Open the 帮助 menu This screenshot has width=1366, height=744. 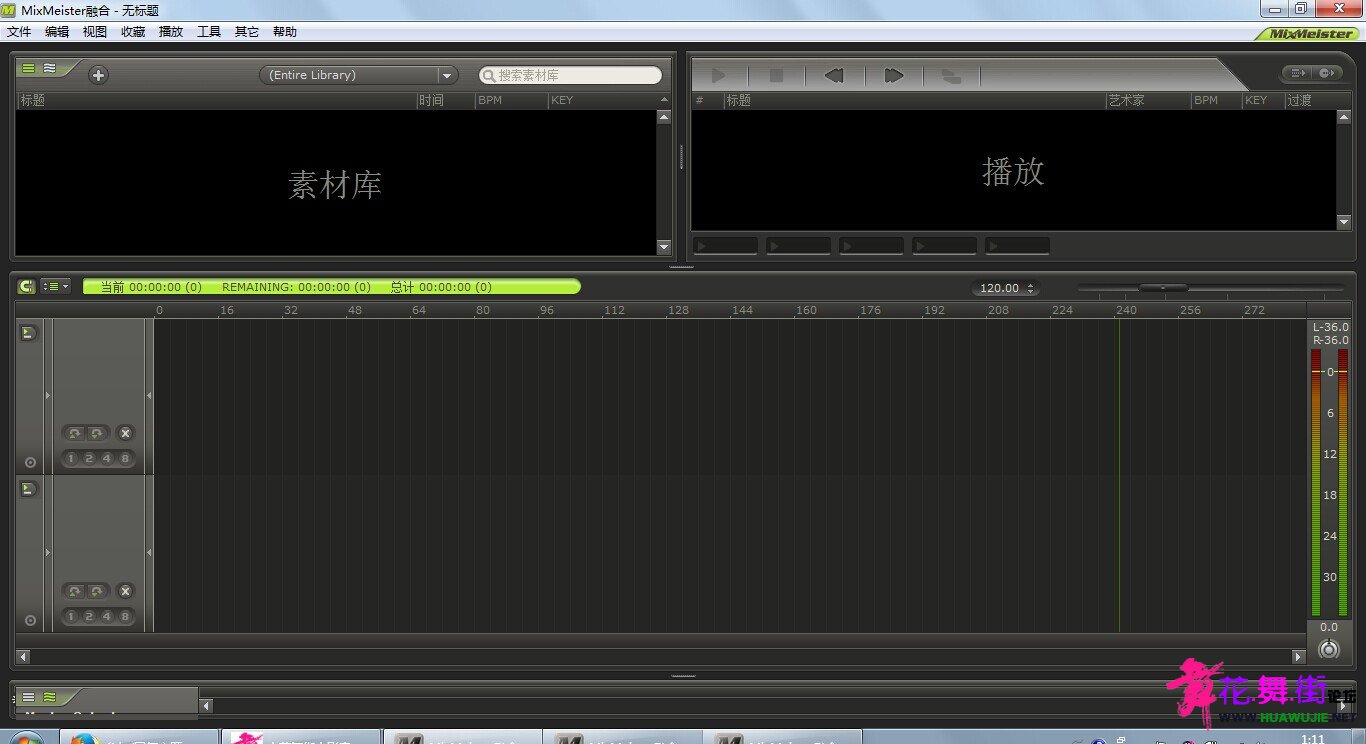(285, 32)
